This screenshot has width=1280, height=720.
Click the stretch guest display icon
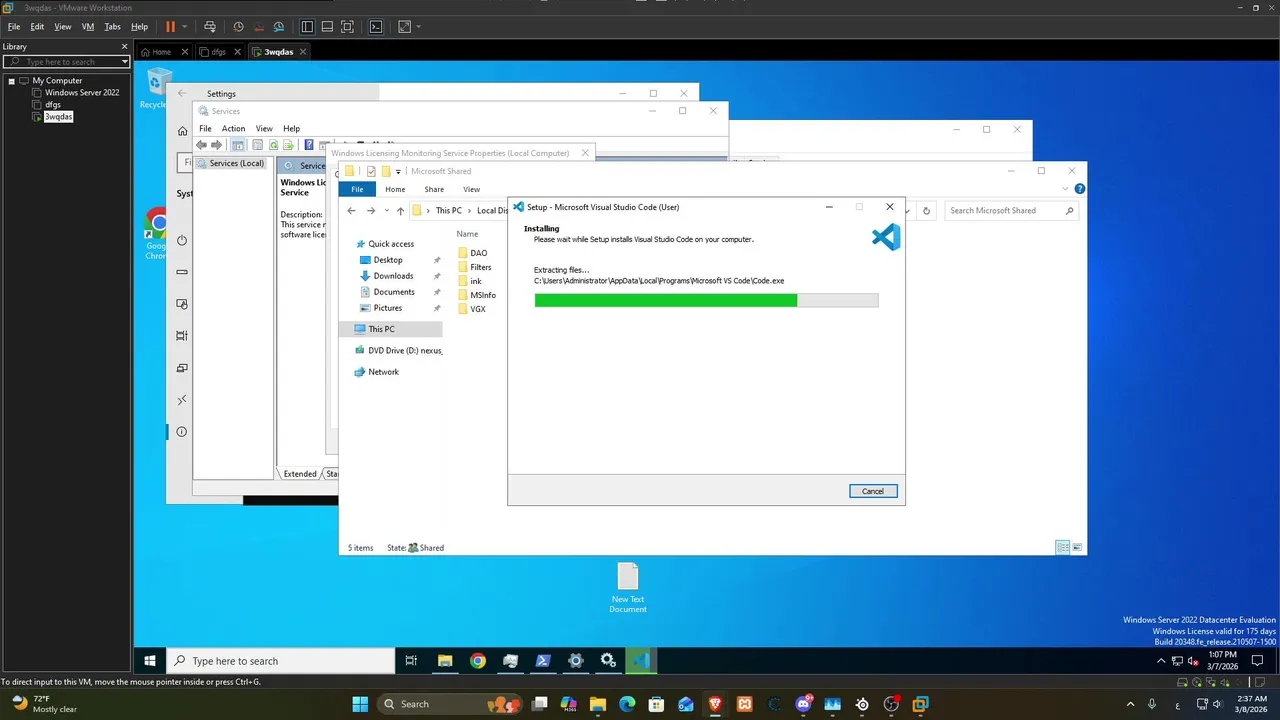(404, 27)
